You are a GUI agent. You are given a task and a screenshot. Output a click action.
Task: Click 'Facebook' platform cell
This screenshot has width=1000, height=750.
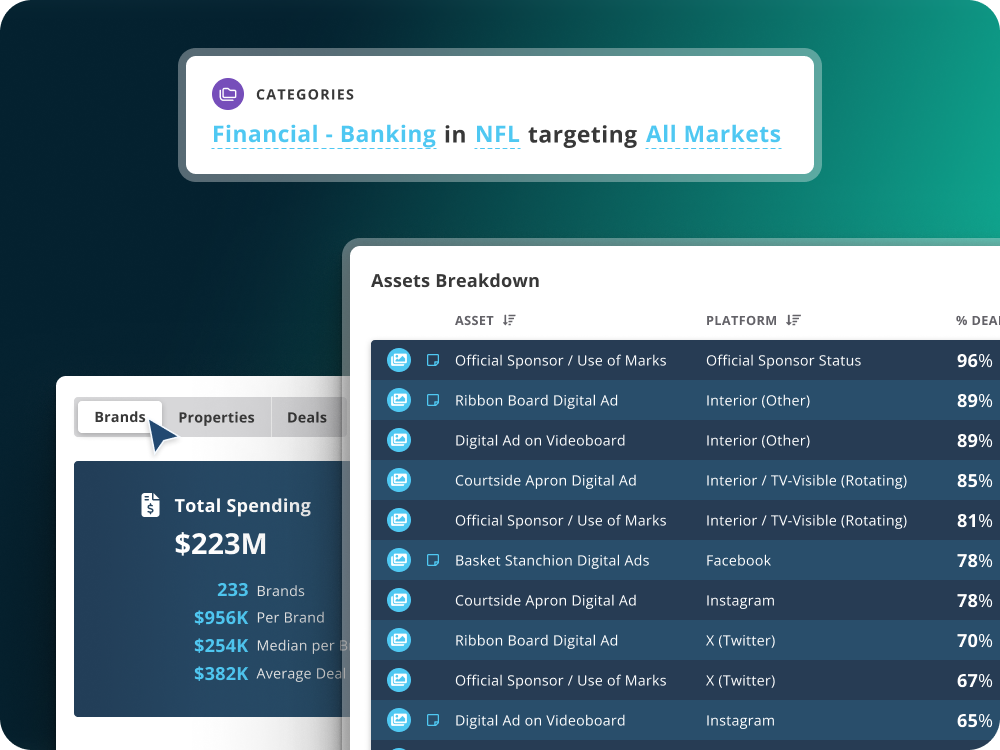pos(739,560)
